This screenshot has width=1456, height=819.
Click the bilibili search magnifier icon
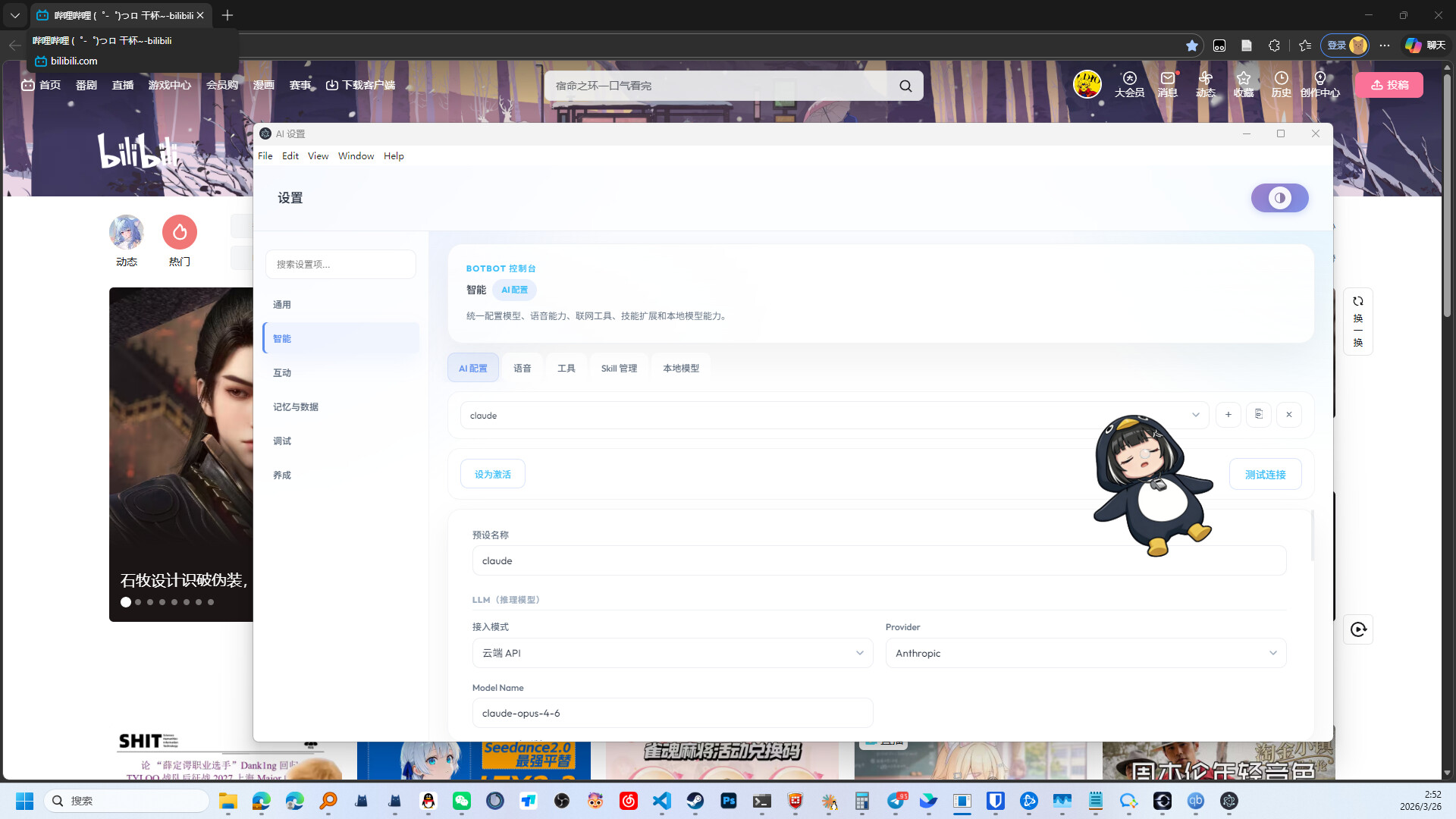pos(905,86)
